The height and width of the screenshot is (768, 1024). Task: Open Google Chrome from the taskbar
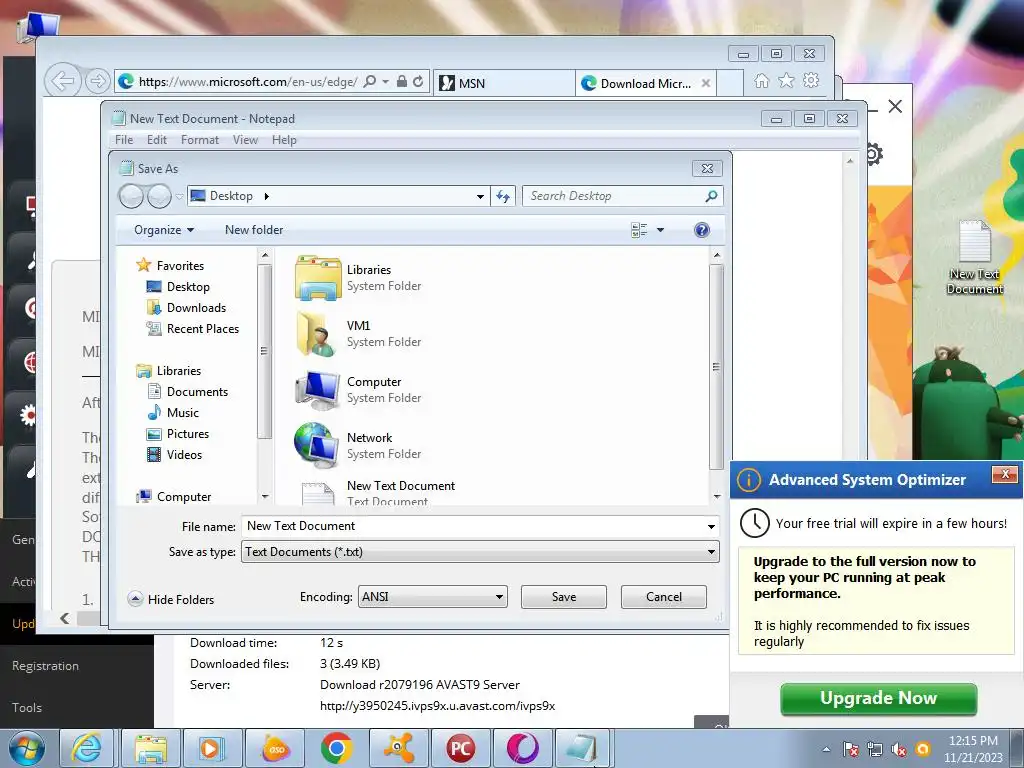(x=337, y=748)
